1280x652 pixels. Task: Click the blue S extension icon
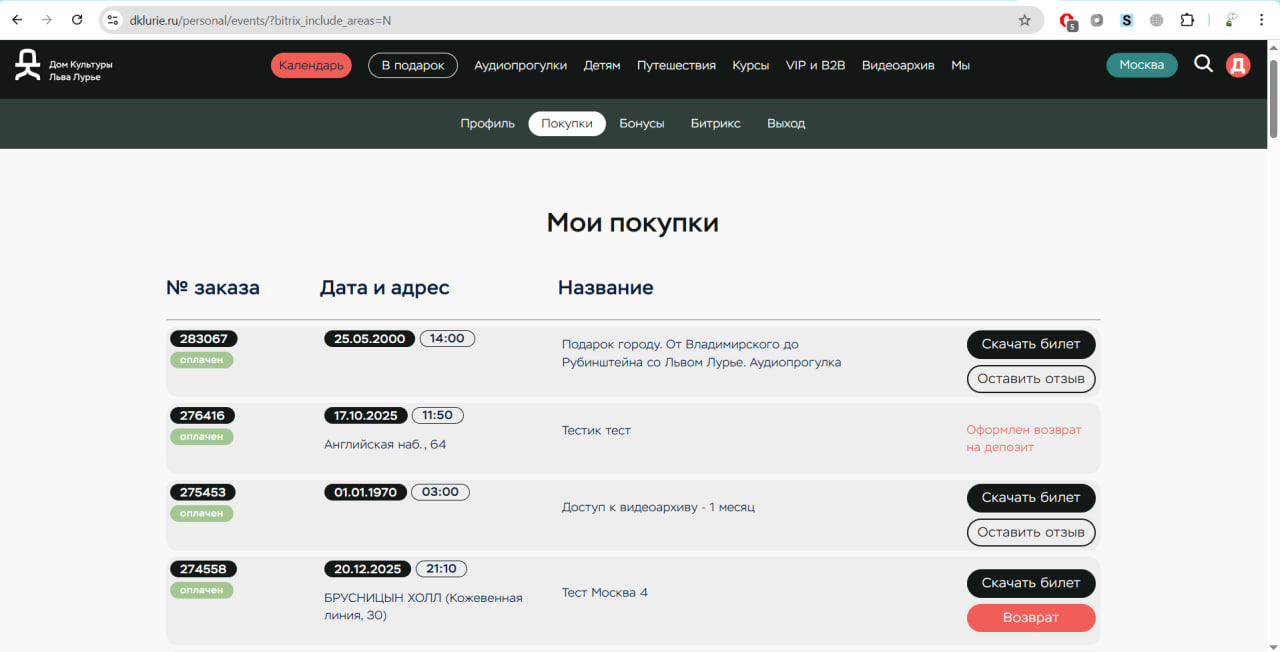click(1127, 20)
